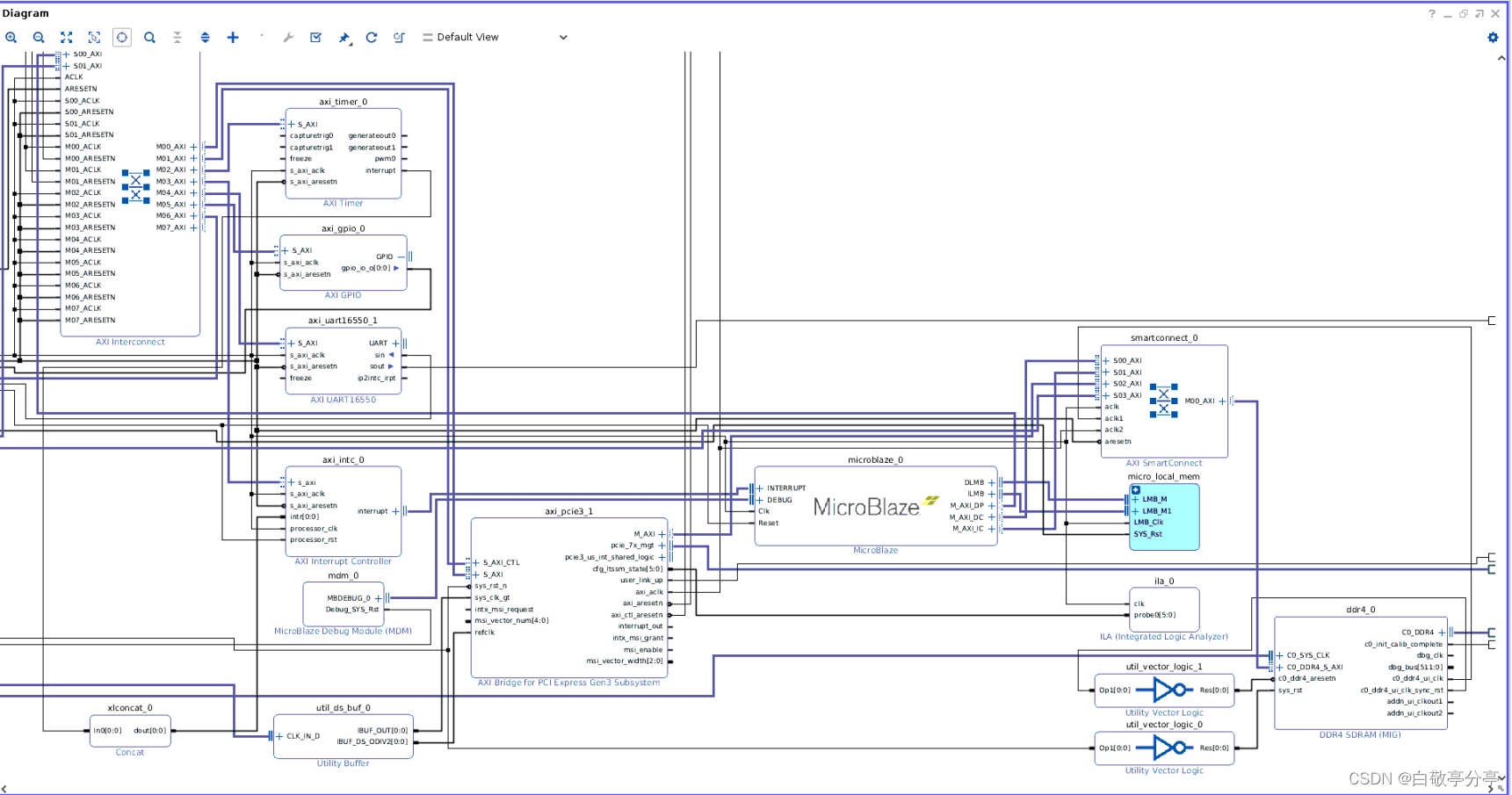Select the ila_0 block title
The image size is (1512, 795).
tap(1164, 581)
